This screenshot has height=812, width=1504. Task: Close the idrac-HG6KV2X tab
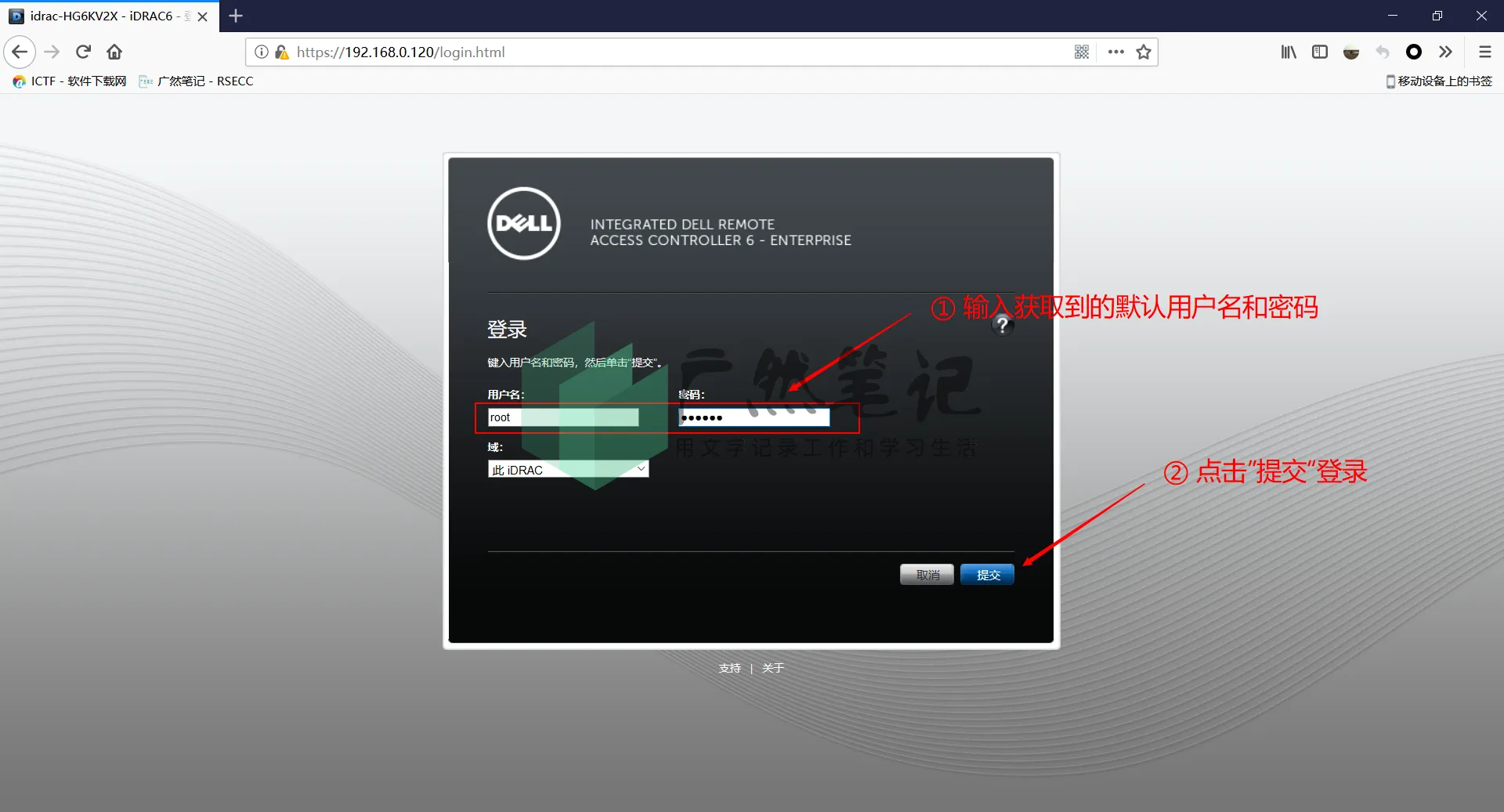(x=203, y=16)
